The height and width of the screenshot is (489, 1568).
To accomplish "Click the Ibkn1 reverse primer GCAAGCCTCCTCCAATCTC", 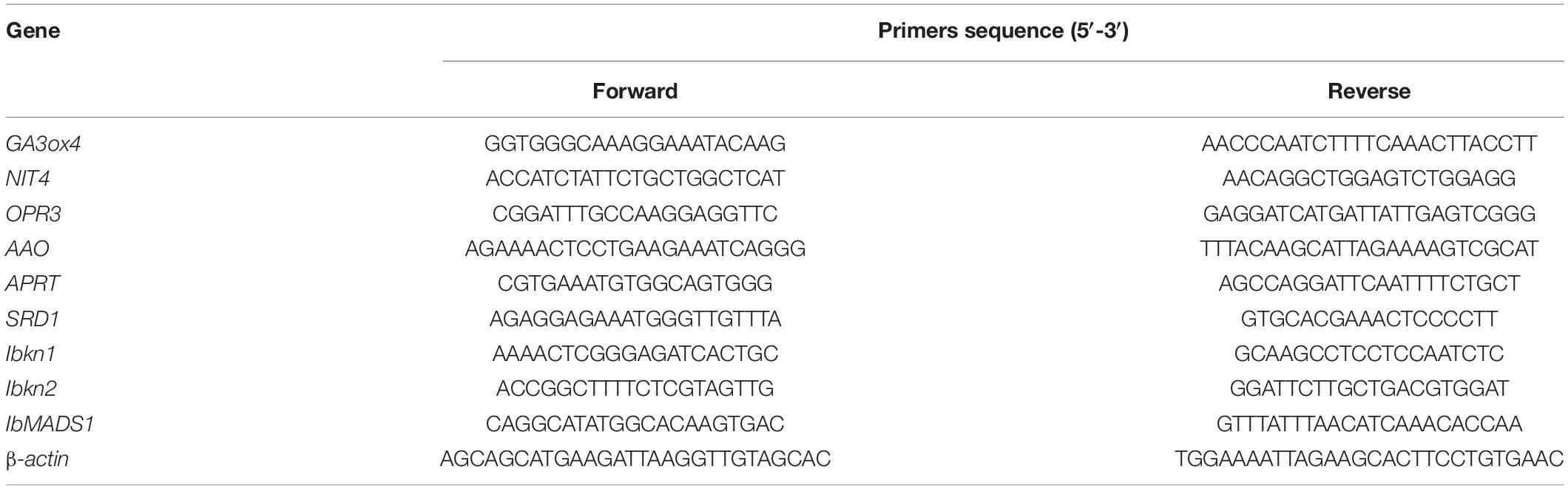I will [1369, 354].
